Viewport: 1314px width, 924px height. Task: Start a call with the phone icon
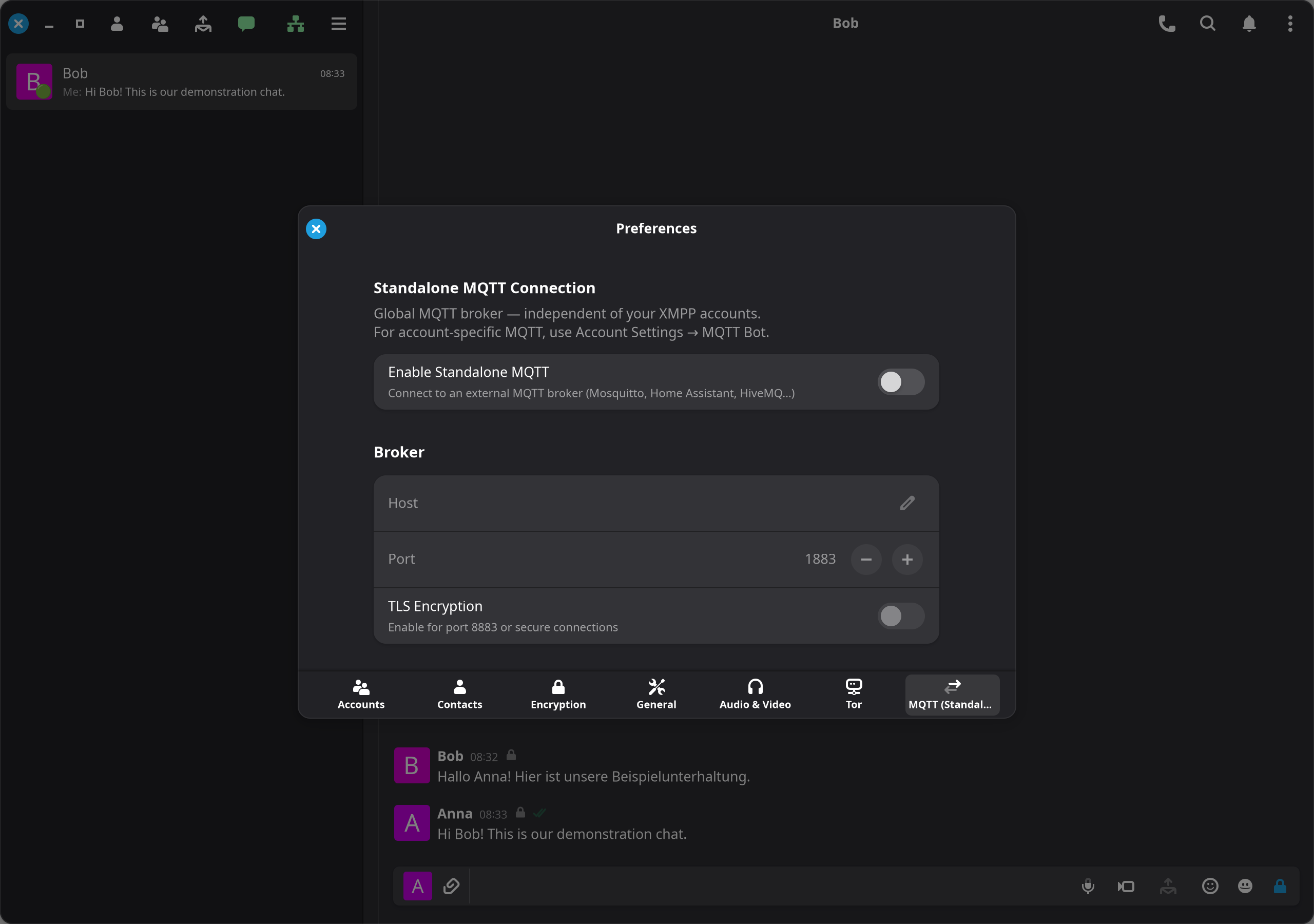1166,24
